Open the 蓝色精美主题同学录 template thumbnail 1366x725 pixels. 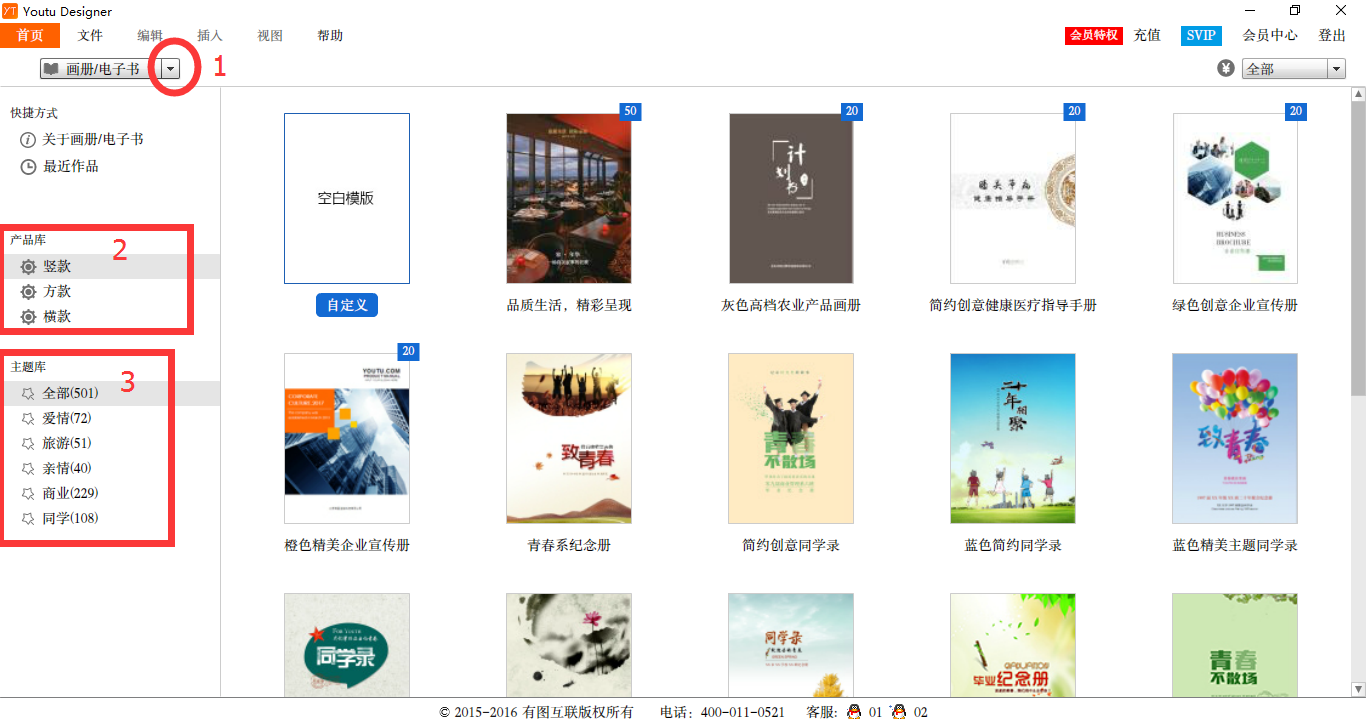(x=1235, y=438)
